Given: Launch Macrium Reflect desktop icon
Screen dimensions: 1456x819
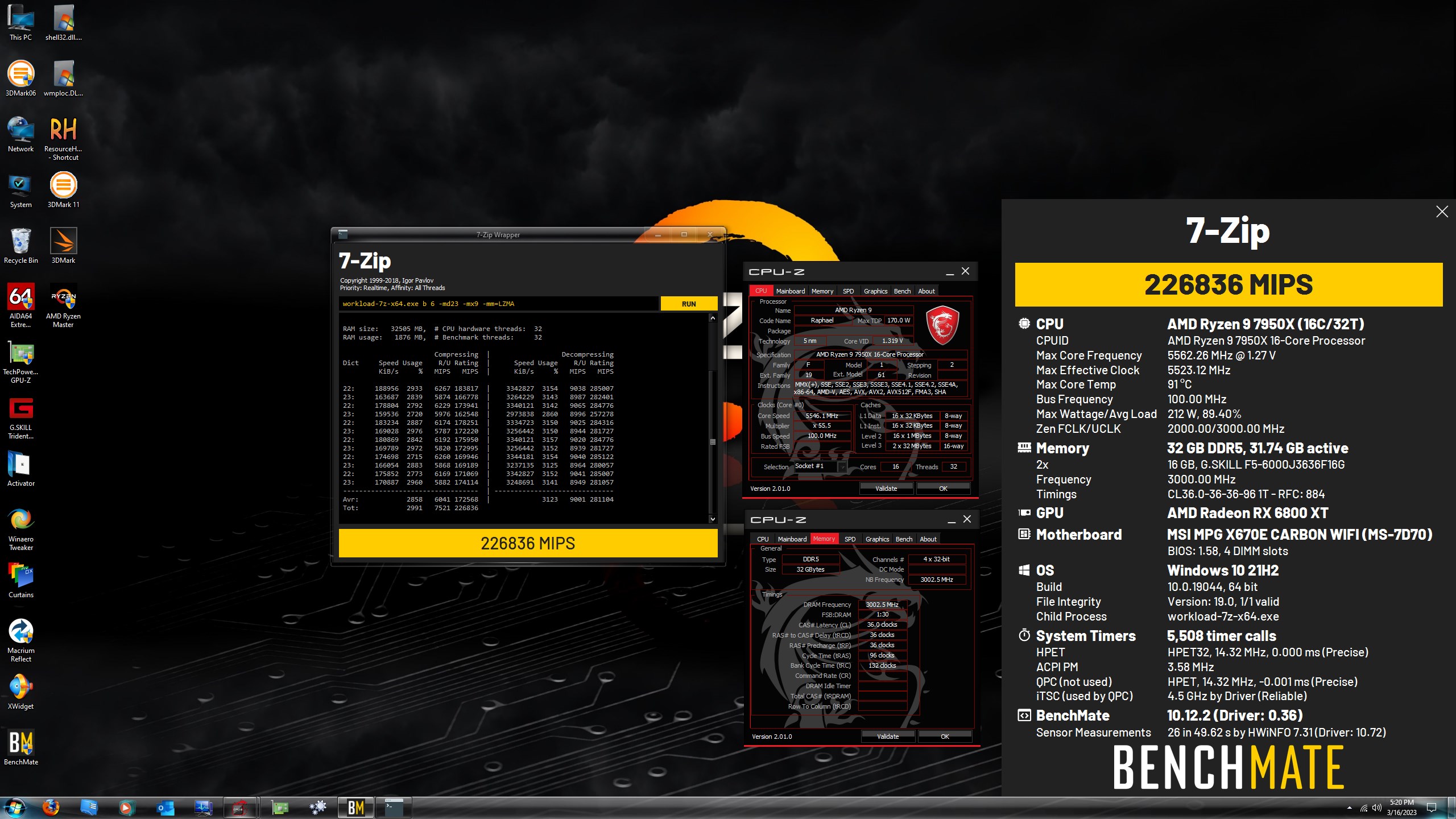Looking at the screenshot, I should click(20, 640).
